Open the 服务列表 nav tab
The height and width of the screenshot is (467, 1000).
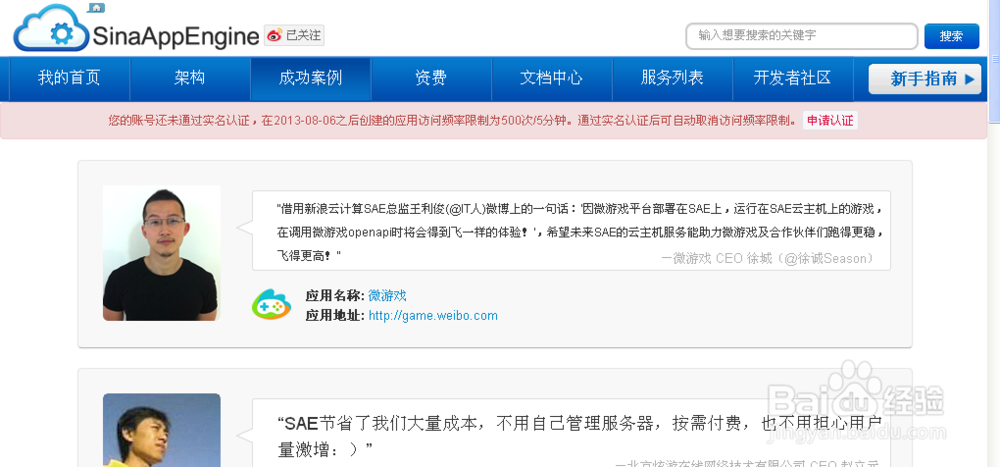point(672,78)
